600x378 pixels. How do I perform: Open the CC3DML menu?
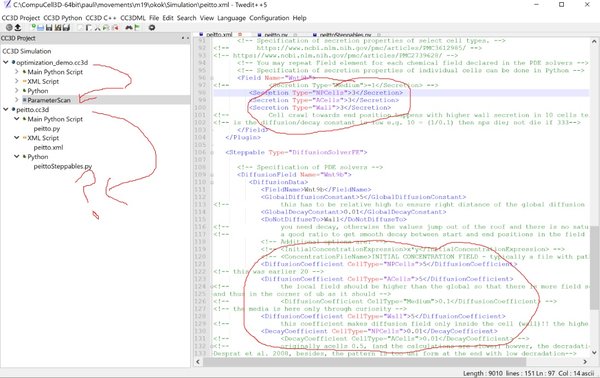click(x=133, y=18)
